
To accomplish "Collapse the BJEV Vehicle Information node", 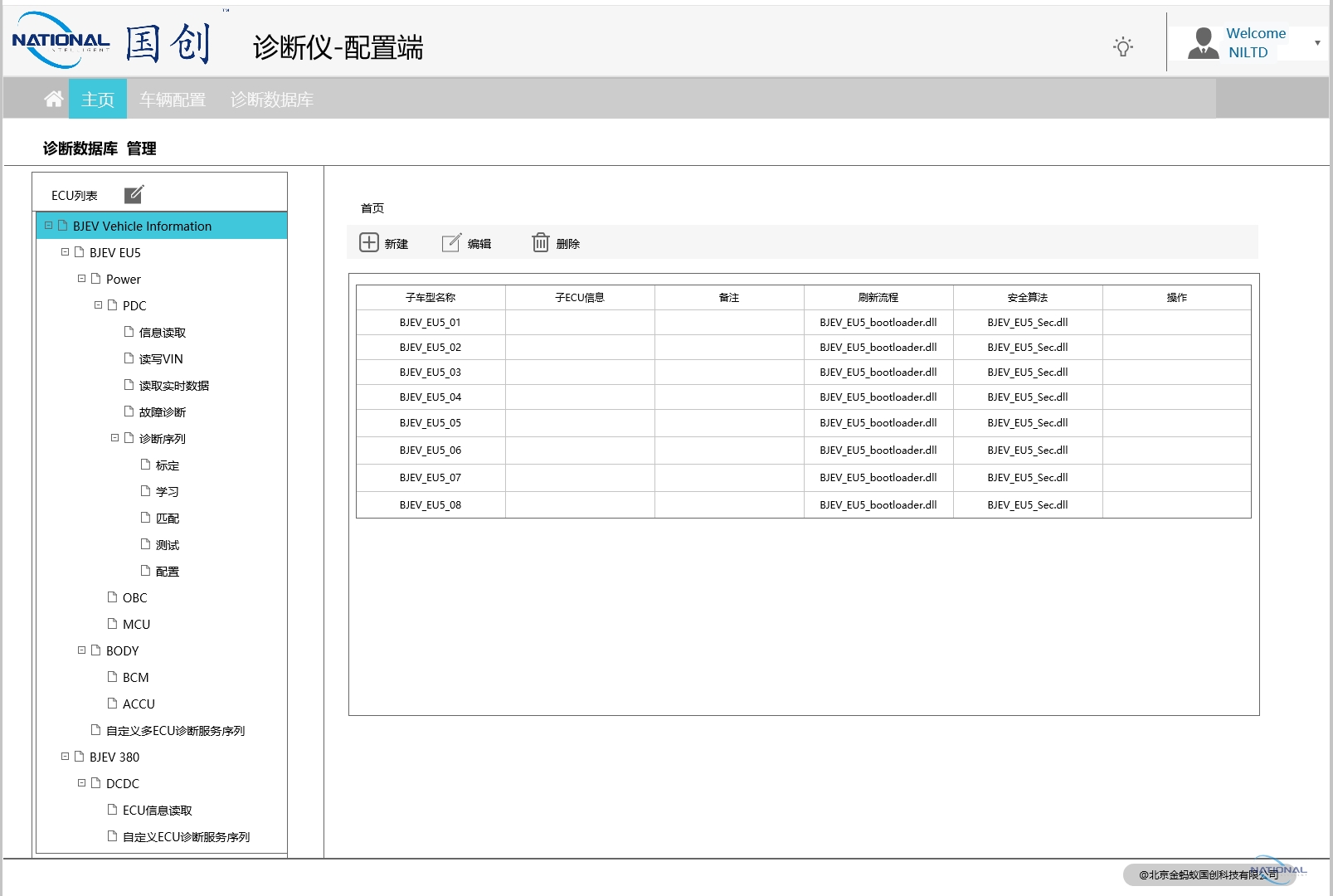I will click(49, 226).
